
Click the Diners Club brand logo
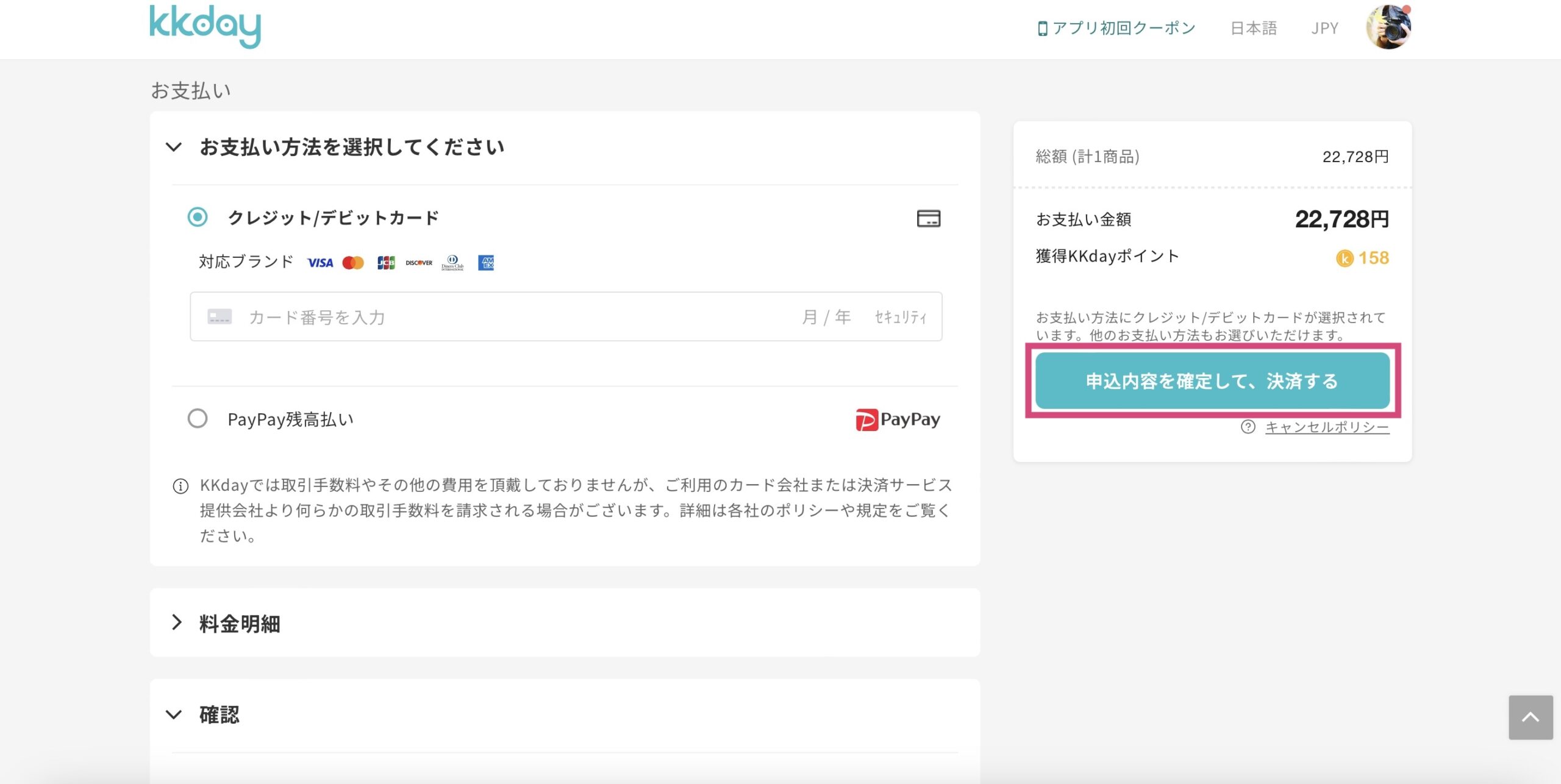452,263
